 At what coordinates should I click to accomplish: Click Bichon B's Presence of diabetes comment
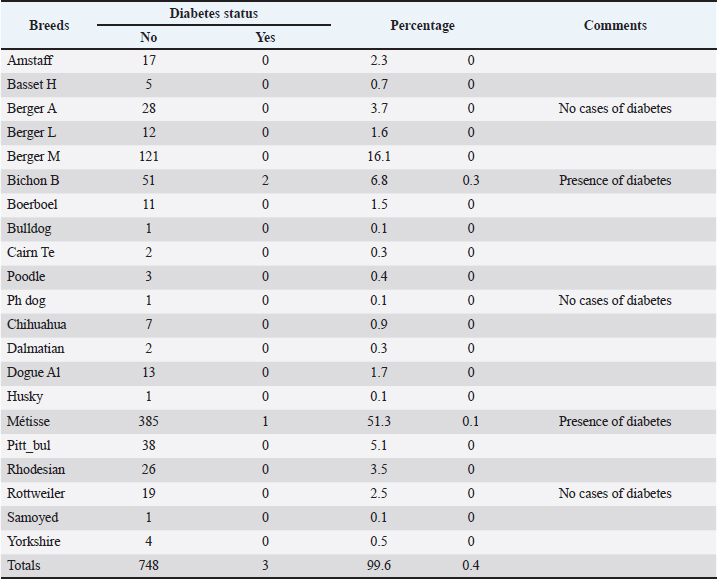[x=615, y=180]
